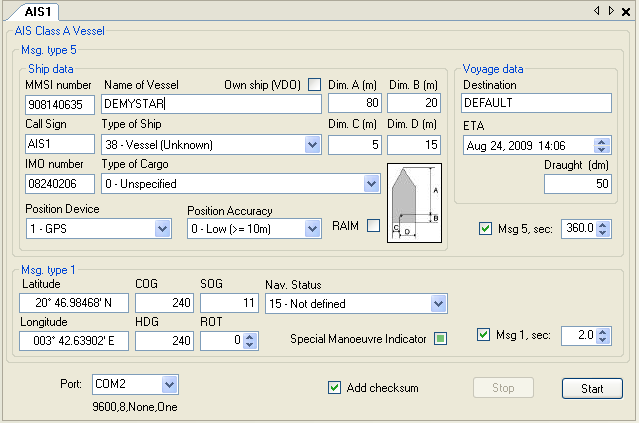
Task: Click the Start button
Action: pos(592,388)
